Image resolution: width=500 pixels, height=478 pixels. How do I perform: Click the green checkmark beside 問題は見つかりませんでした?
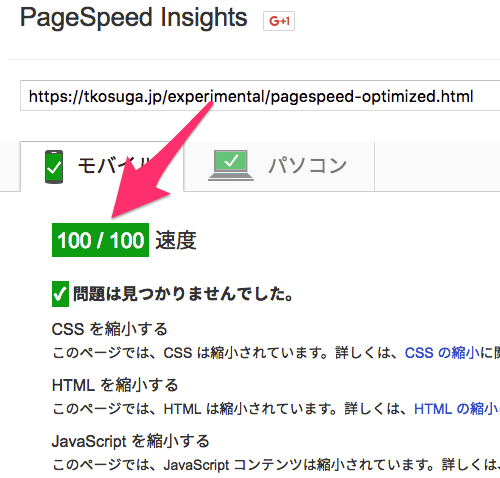click(x=60, y=294)
